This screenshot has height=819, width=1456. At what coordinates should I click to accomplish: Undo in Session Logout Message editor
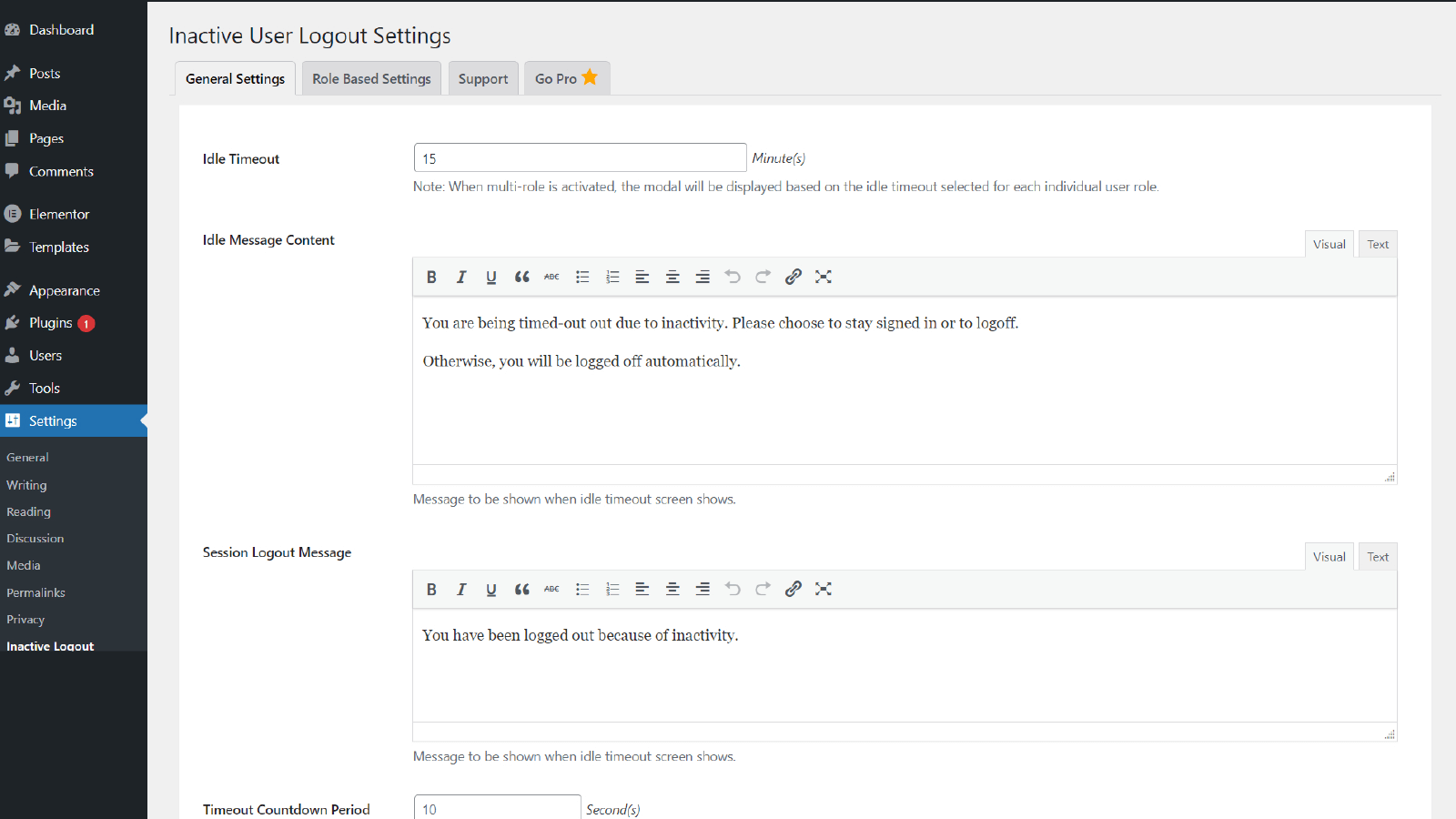coord(733,589)
